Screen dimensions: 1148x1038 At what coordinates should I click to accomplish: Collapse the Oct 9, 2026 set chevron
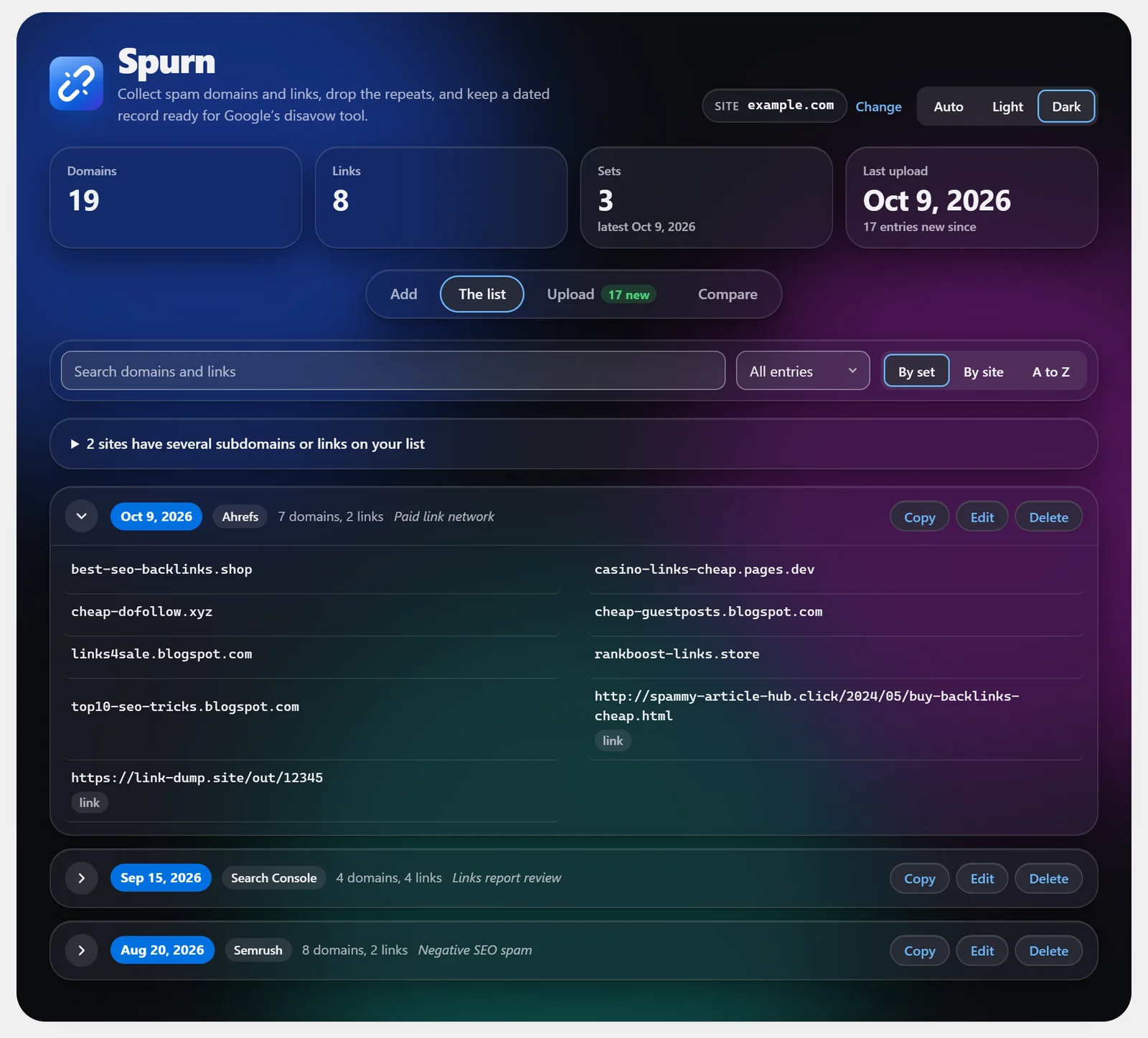82,516
